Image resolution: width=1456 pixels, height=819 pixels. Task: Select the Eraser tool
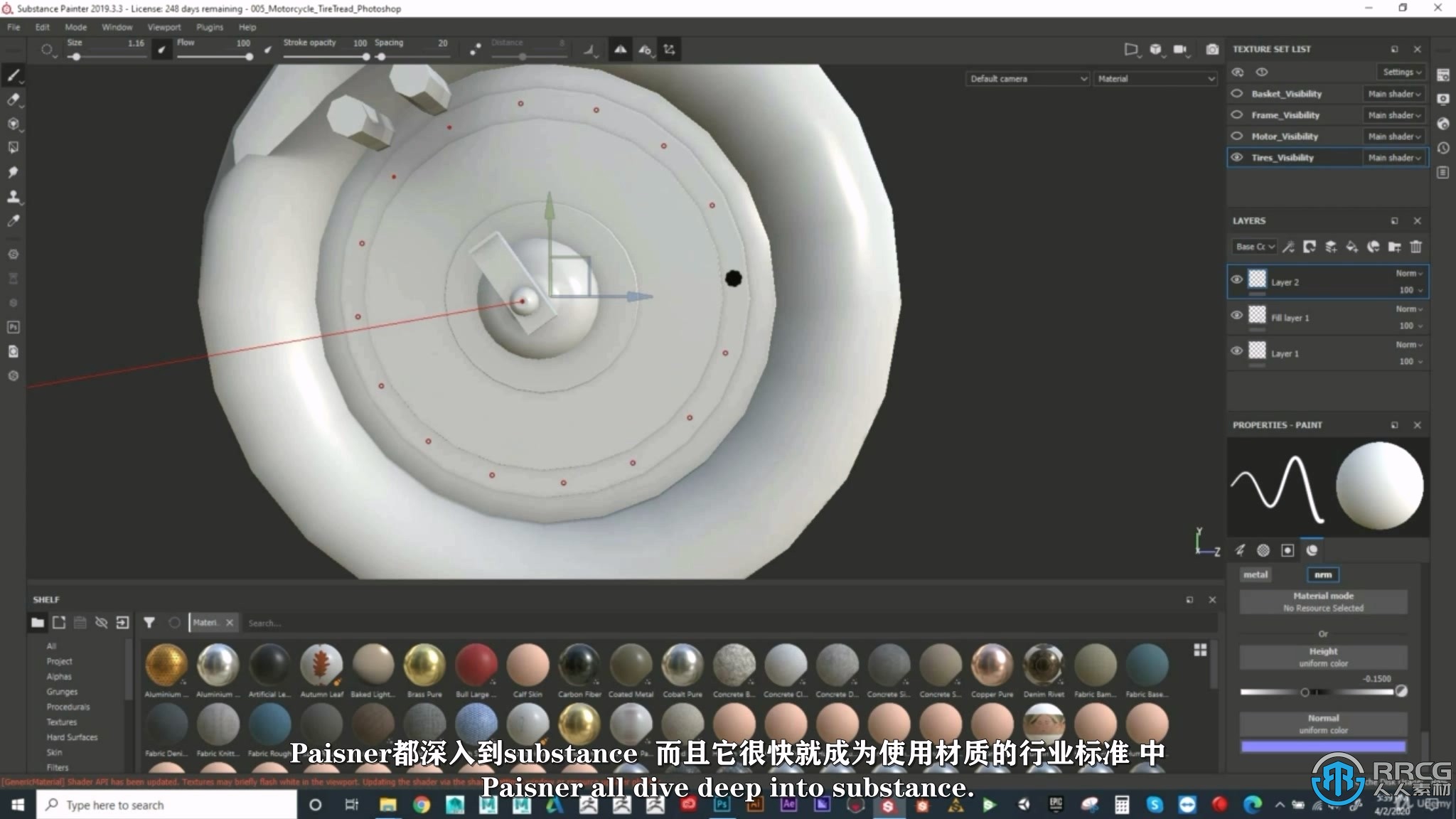[13, 100]
